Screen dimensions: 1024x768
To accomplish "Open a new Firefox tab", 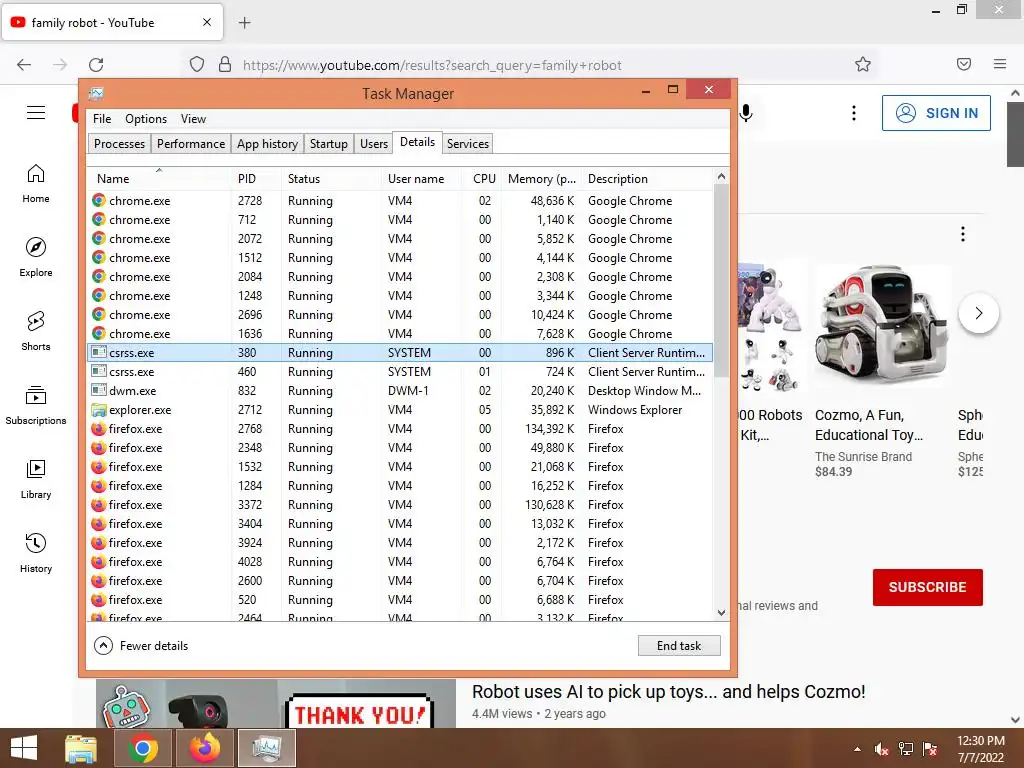I will [x=244, y=23].
